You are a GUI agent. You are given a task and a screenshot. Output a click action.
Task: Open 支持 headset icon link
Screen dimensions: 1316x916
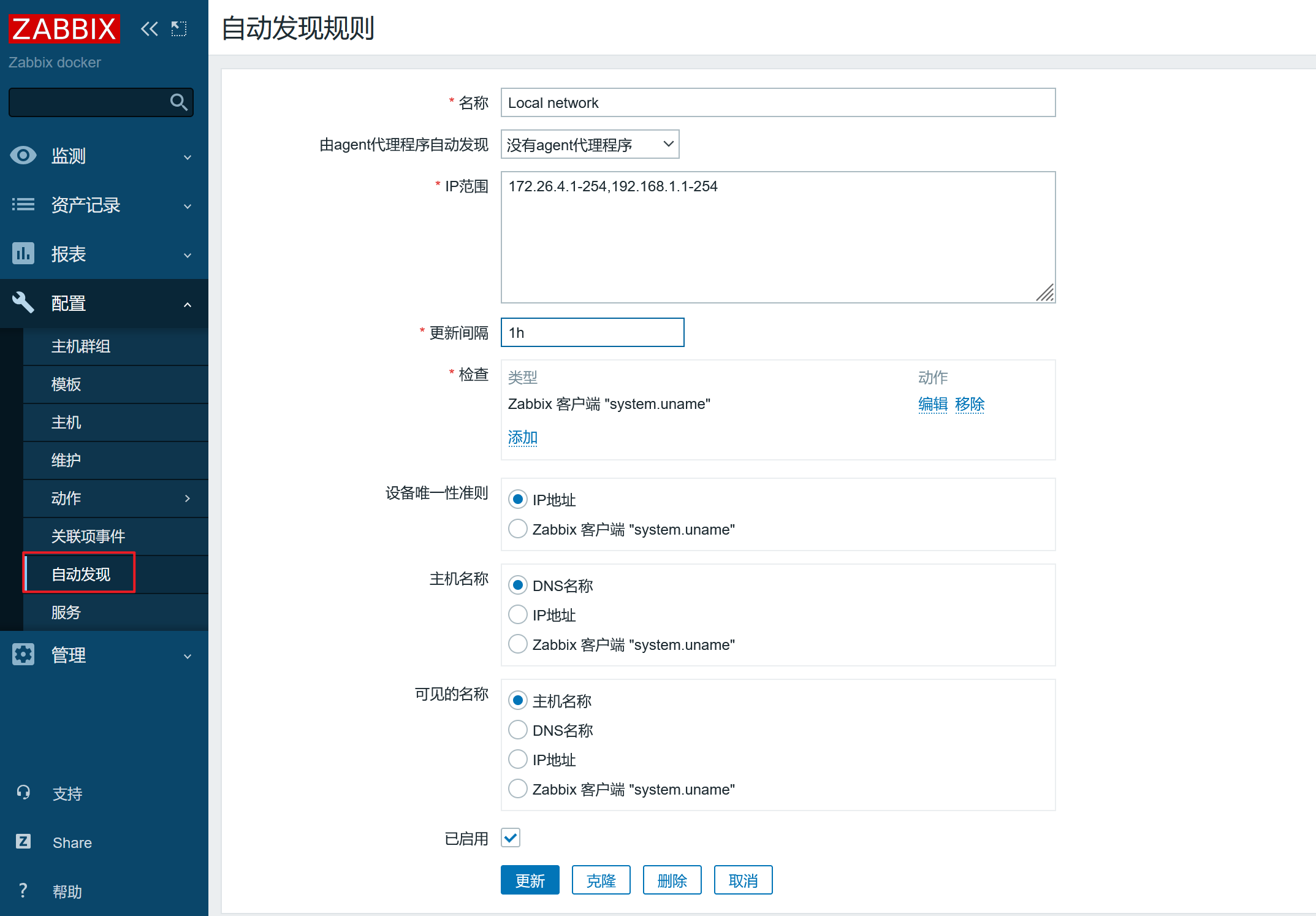[x=23, y=793]
